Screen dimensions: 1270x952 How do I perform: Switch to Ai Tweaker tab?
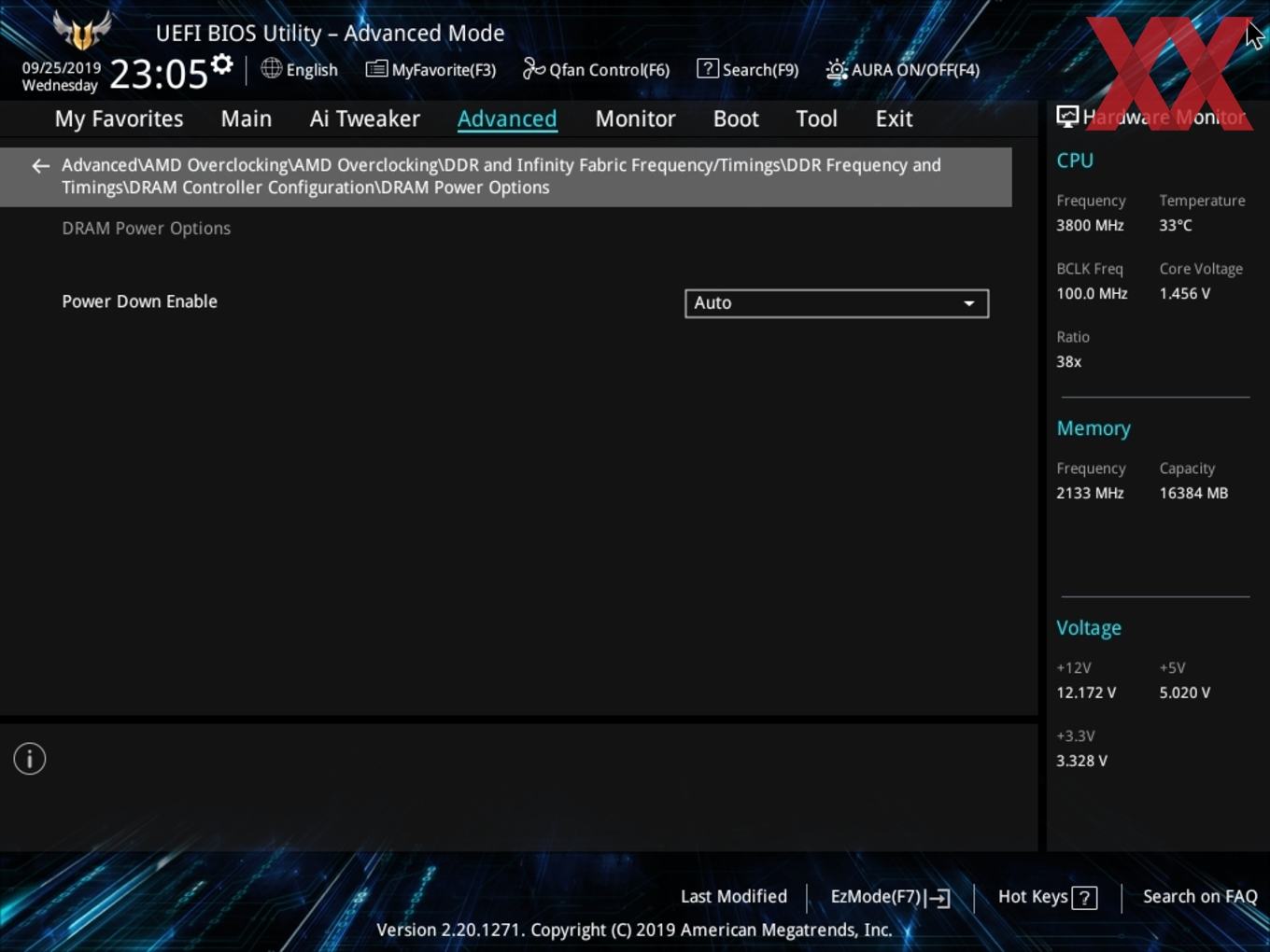[x=365, y=119]
